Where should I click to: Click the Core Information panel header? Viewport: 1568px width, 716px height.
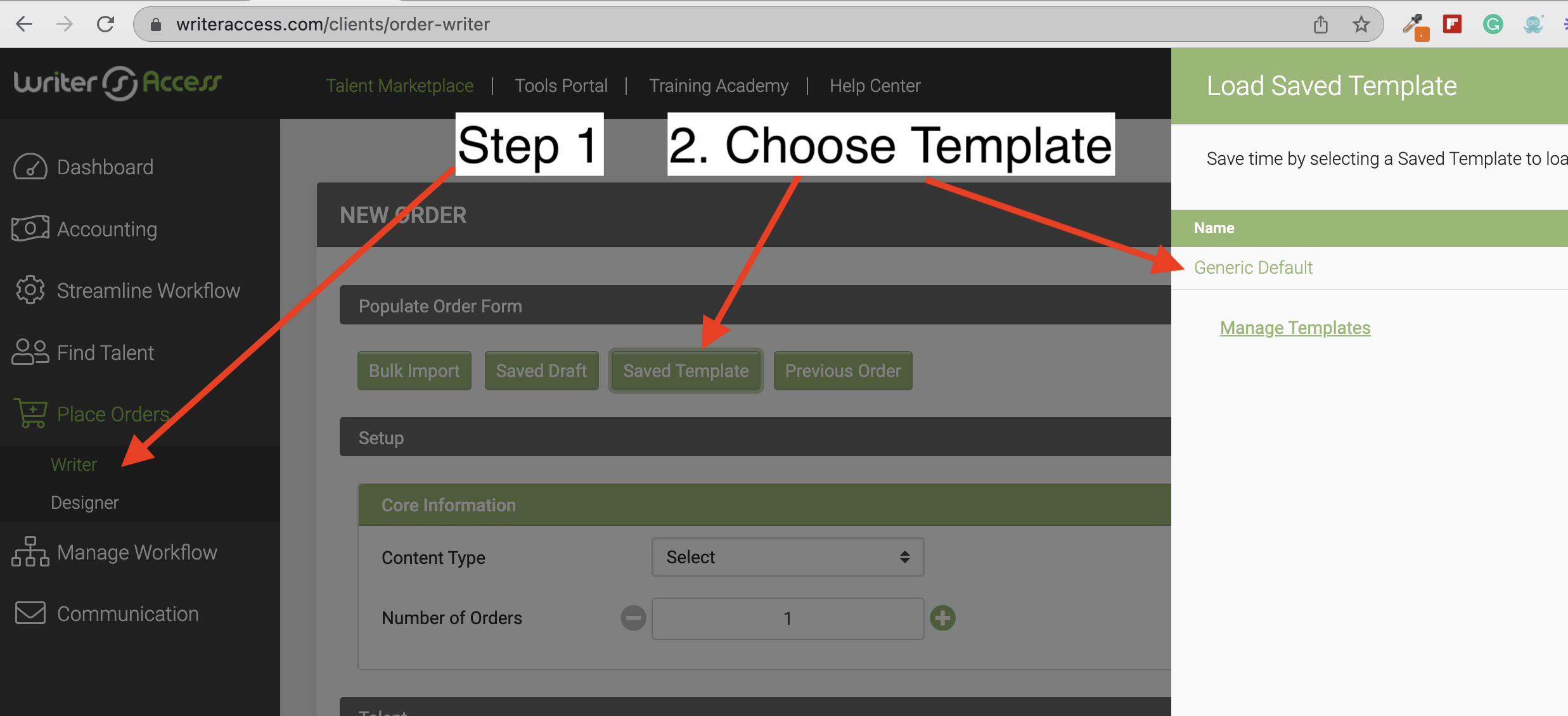coord(765,505)
